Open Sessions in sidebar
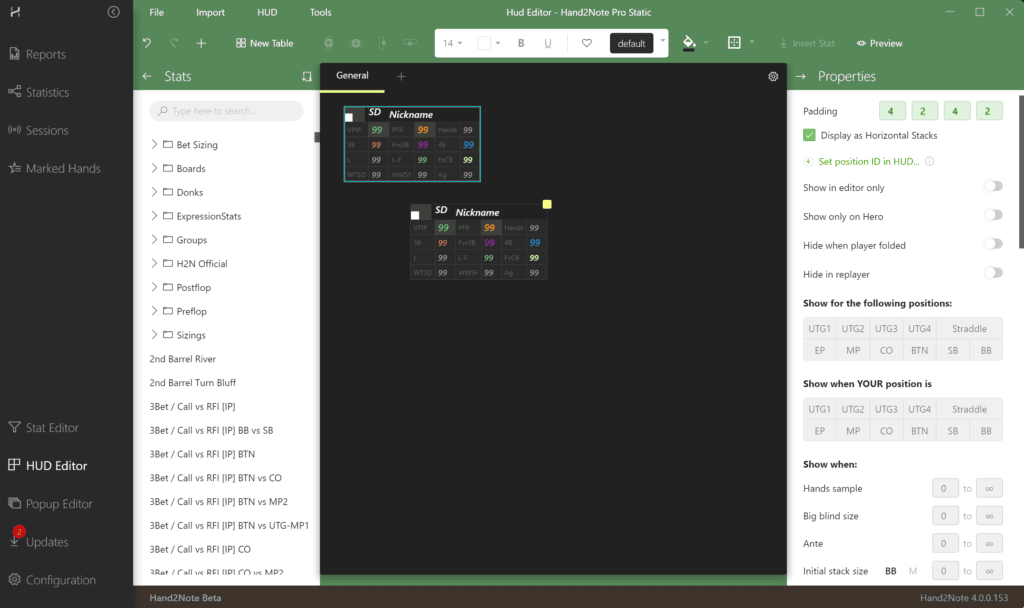The width and height of the screenshot is (1024, 608). click(x=38, y=130)
